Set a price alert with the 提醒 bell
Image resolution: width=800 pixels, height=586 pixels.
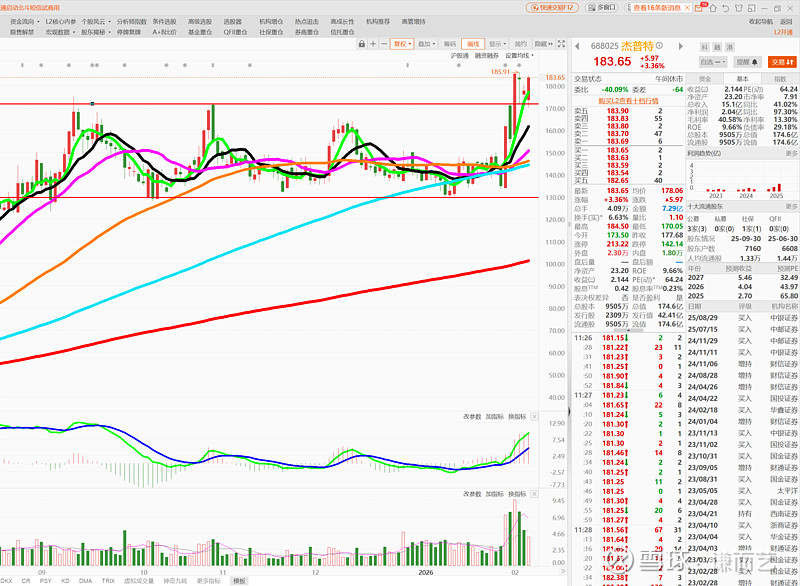pyautogui.click(x=747, y=62)
